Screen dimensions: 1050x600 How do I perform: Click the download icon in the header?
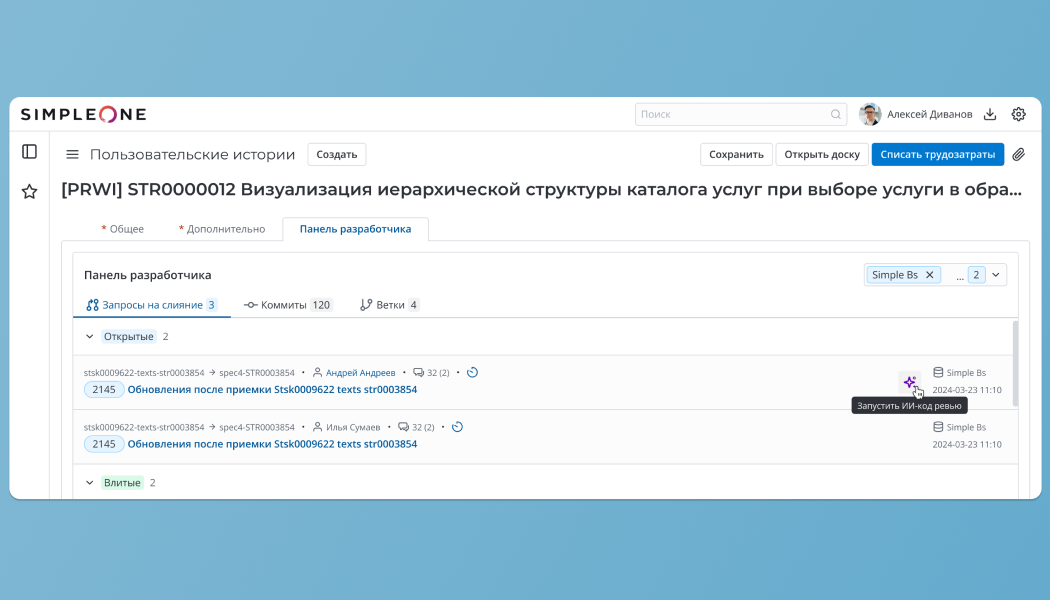click(989, 114)
